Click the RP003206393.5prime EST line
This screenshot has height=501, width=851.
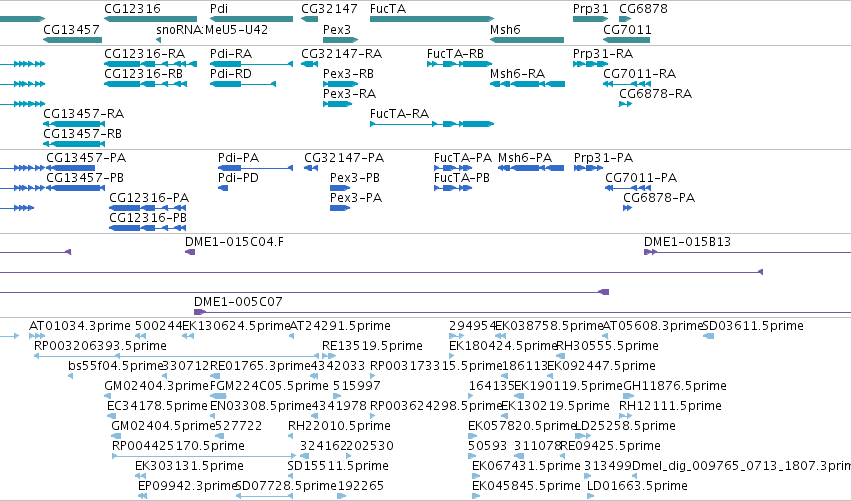click(x=176, y=357)
